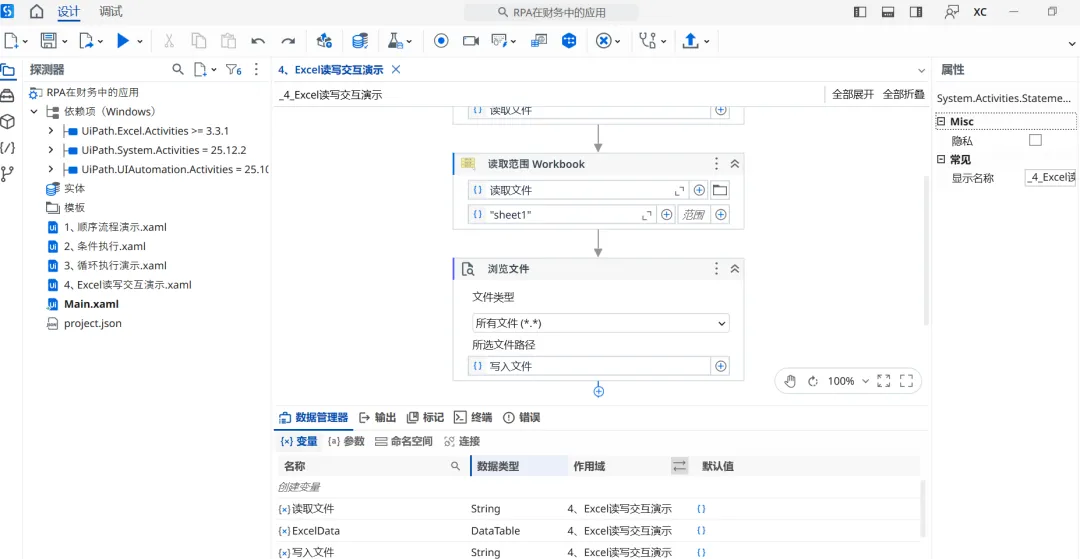Cut selection with the scissors icon
This screenshot has height=559, width=1080.
point(169,41)
